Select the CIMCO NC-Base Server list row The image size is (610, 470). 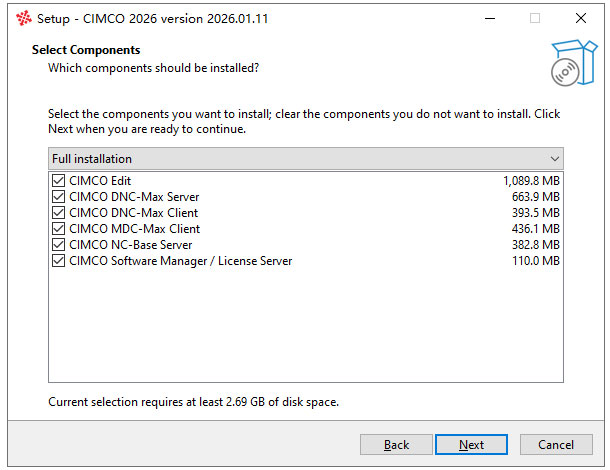[x=306, y=244]
